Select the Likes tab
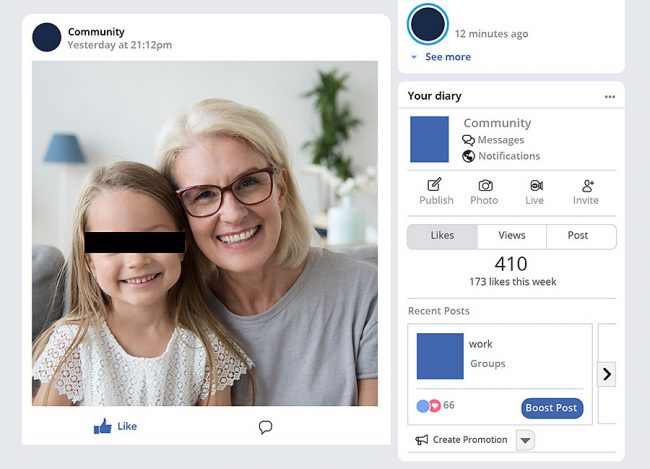Viewport: 650px width, 469px height. pos(442,236)
